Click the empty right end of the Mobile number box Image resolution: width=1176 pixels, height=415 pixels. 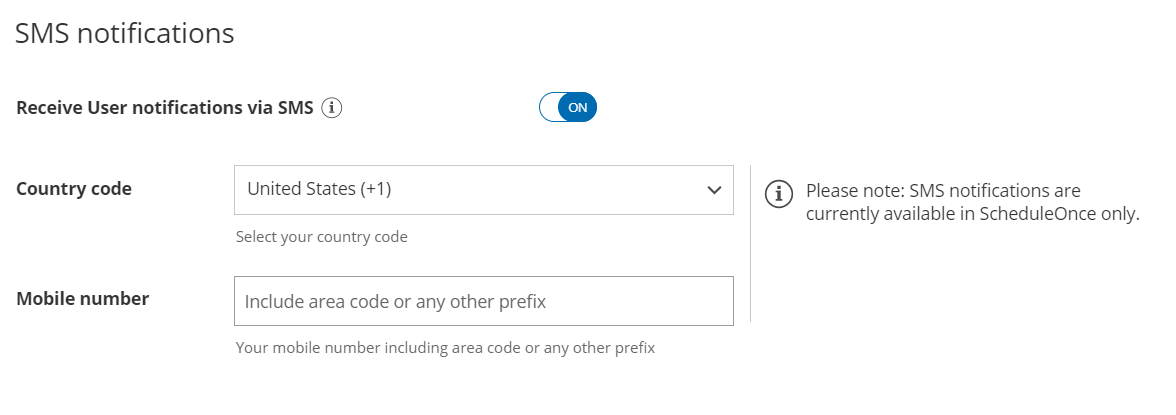tap(690, 301)
